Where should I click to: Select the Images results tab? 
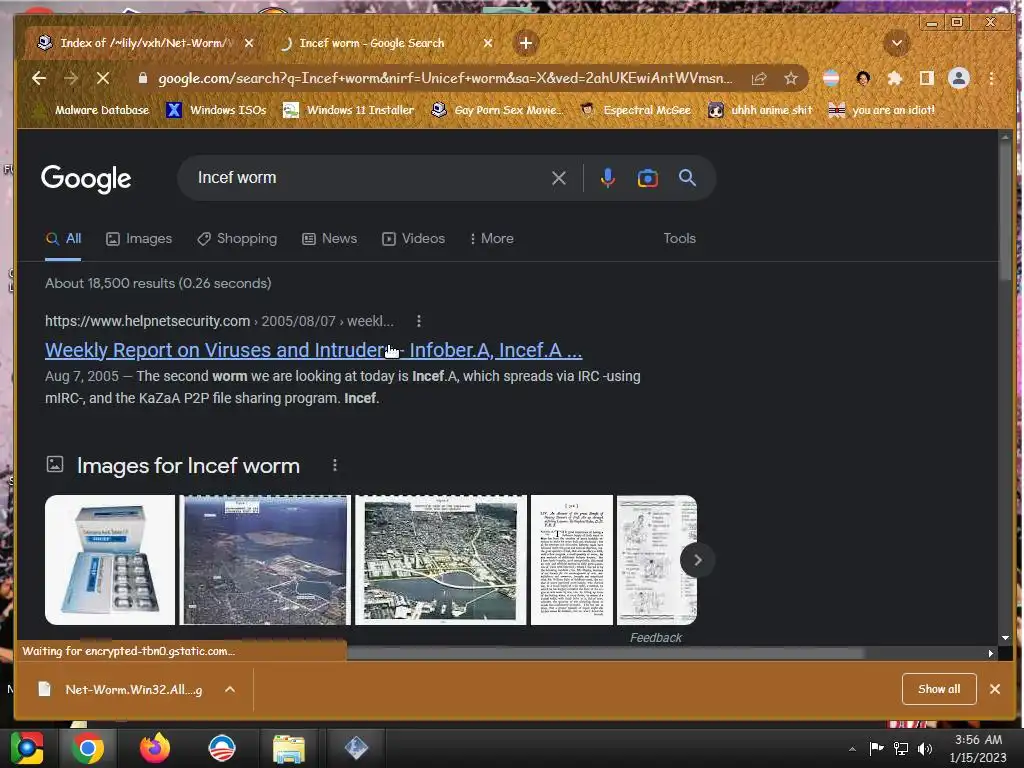pyautogui.click(x=139, y=238)
